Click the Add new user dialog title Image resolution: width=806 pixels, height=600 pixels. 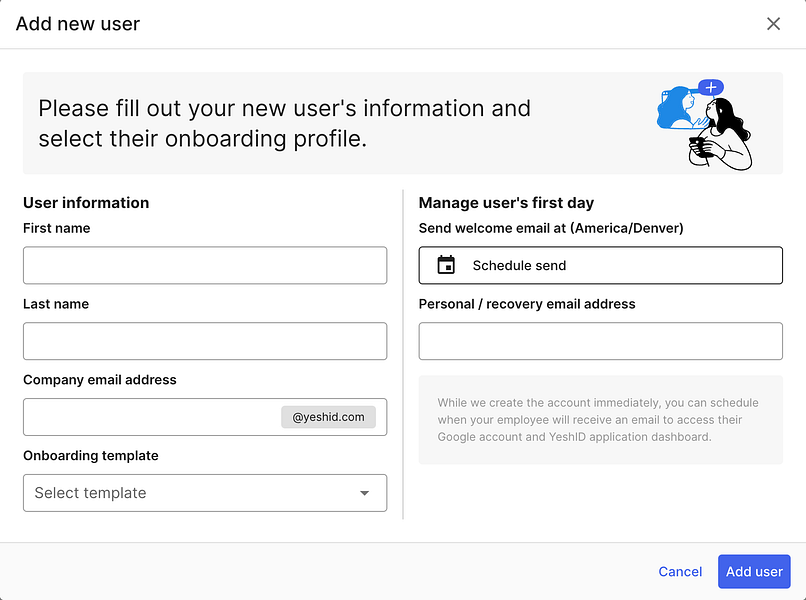click(x=78, y=24)
